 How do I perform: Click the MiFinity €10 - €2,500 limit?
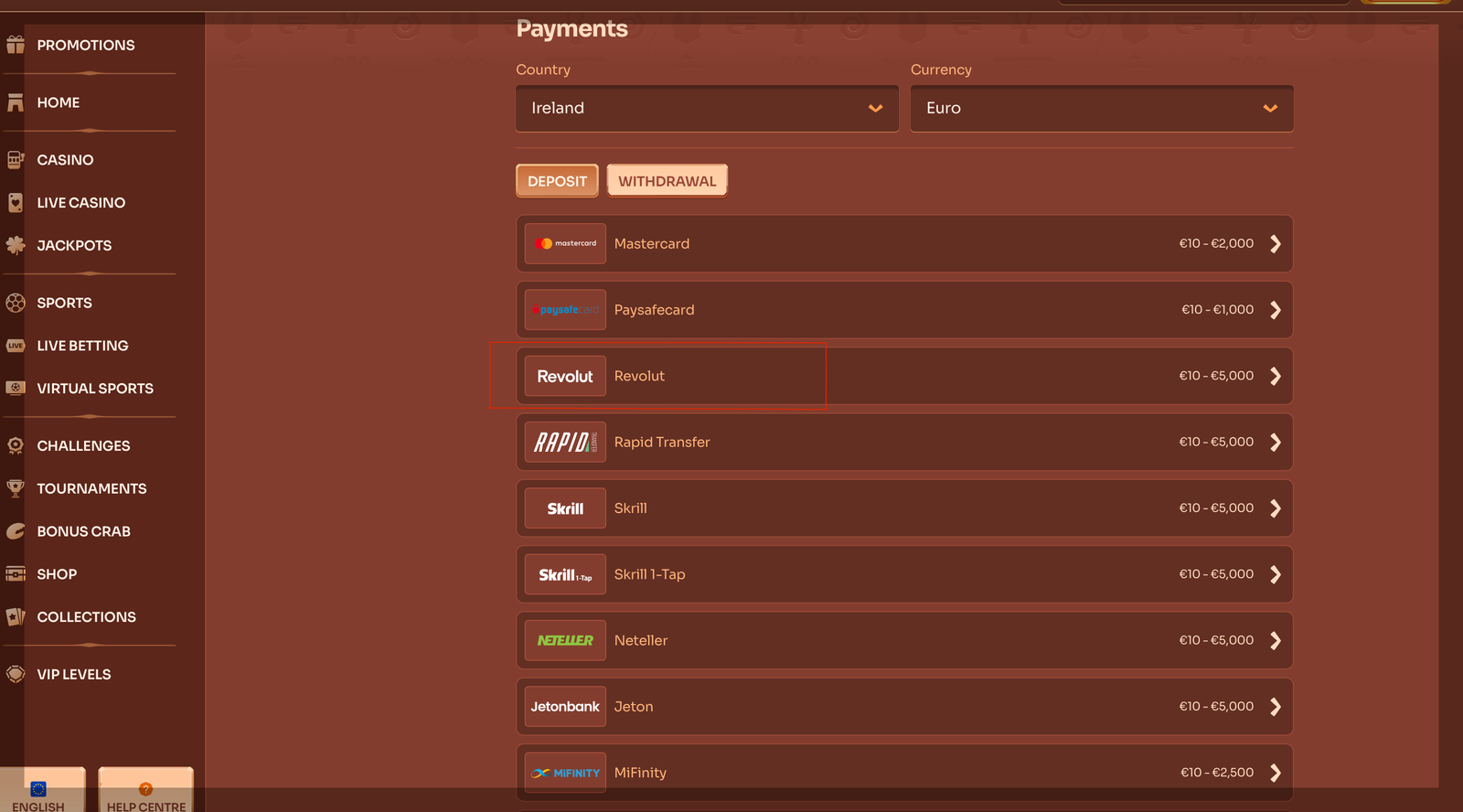(1217, 773)
